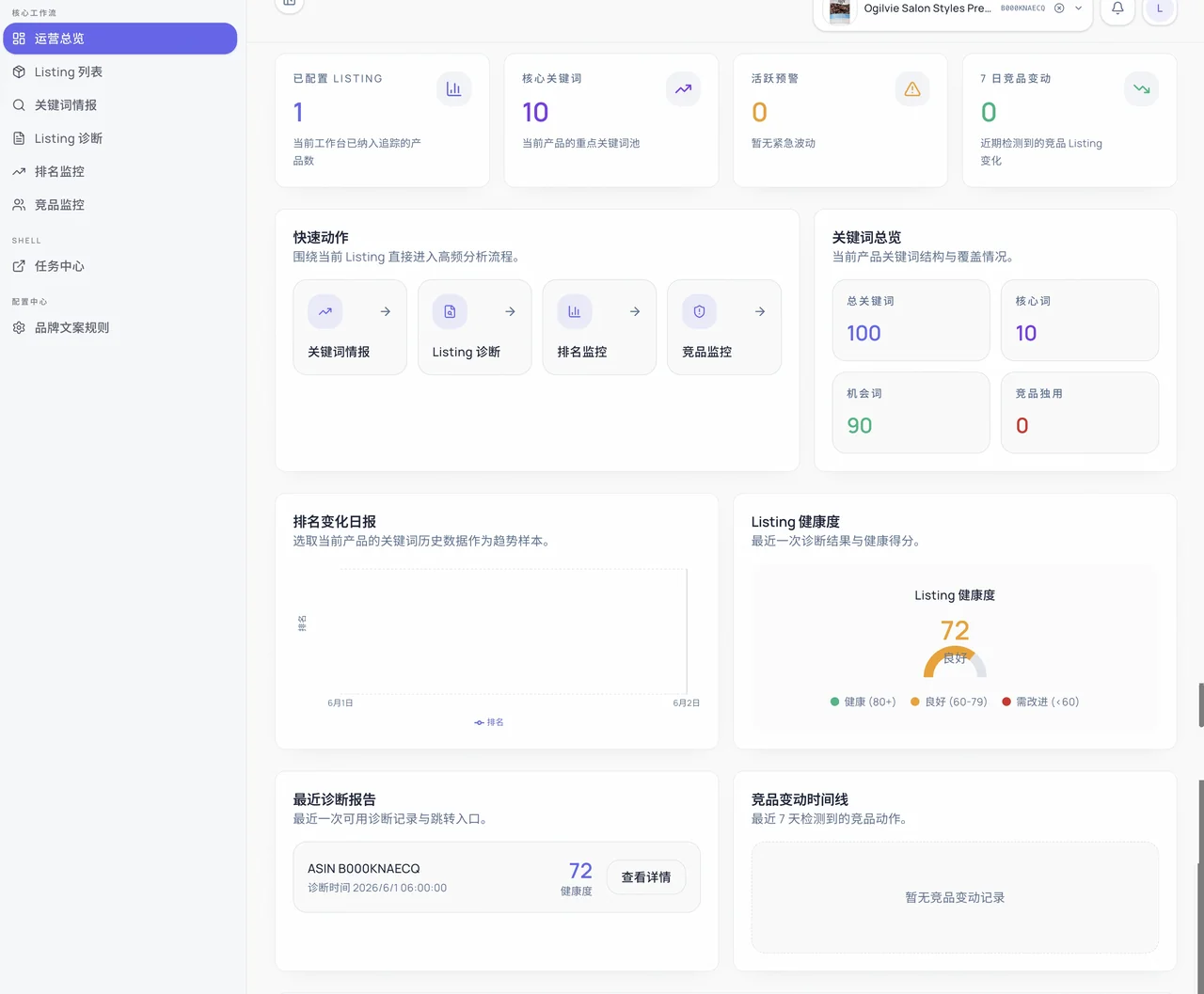Click the arrow on 竞品监控 quick action
This screenshot has width=1204, height=994.
(760, 311)
